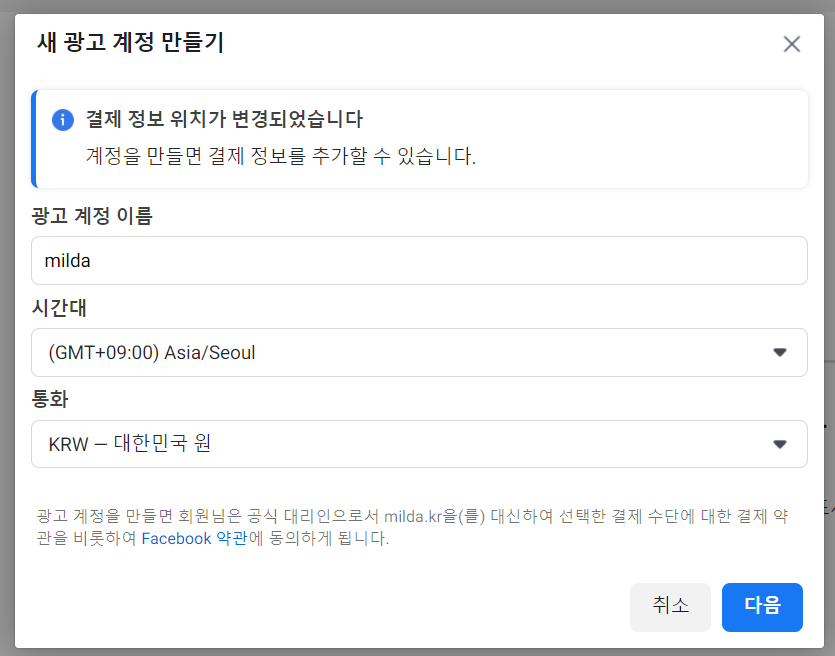Click the 통화 dropdown arrow
835x656 pixels.
tap(780, 444)
